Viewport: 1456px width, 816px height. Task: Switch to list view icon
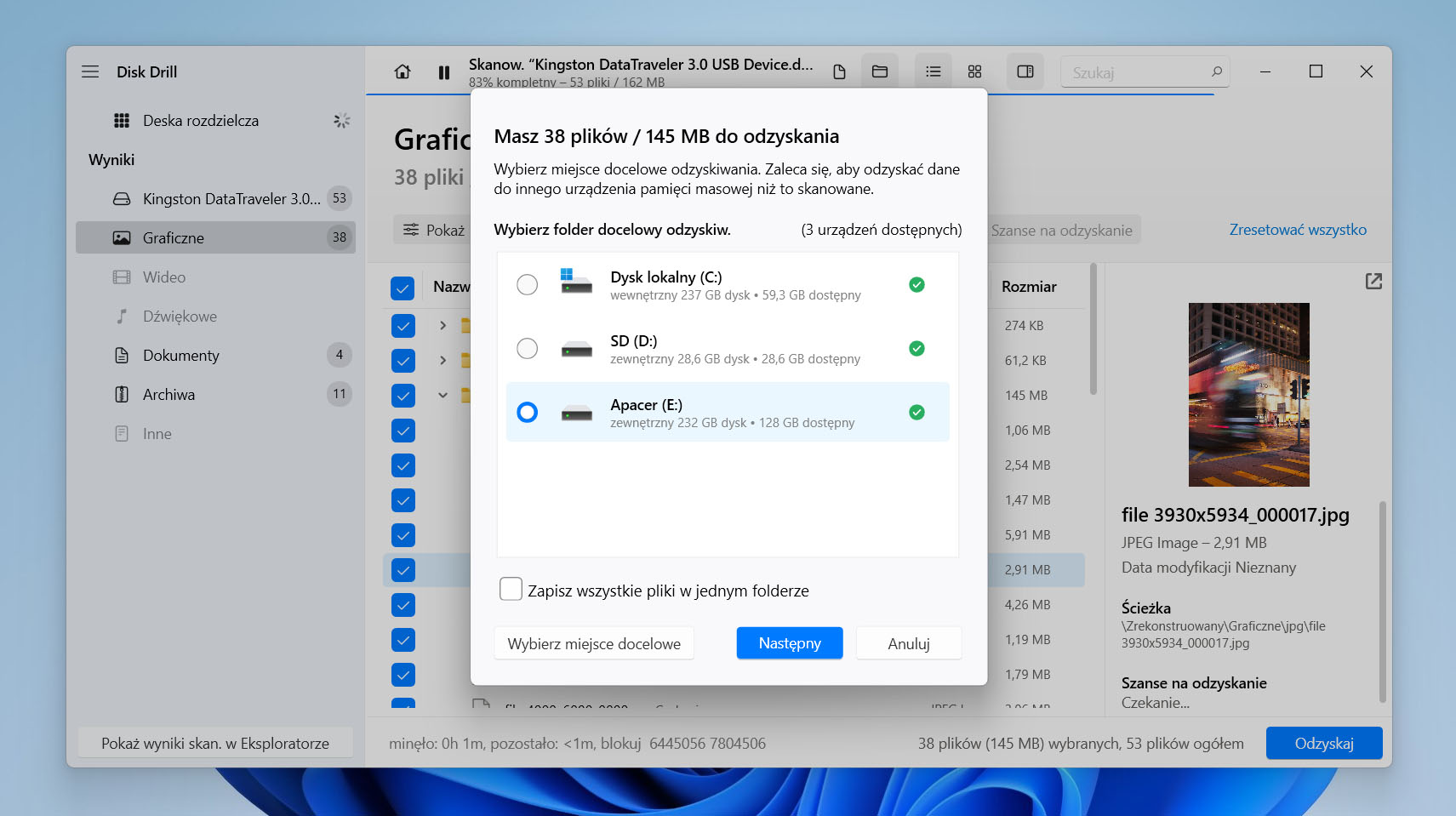tap(934, 71)
